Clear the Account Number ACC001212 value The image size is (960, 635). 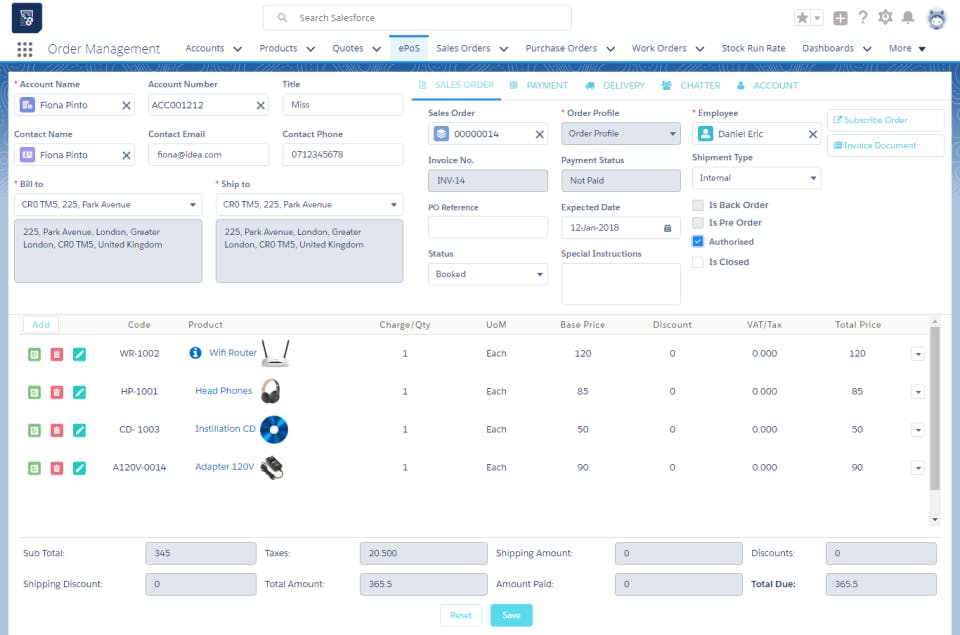[x=260, y=105]
